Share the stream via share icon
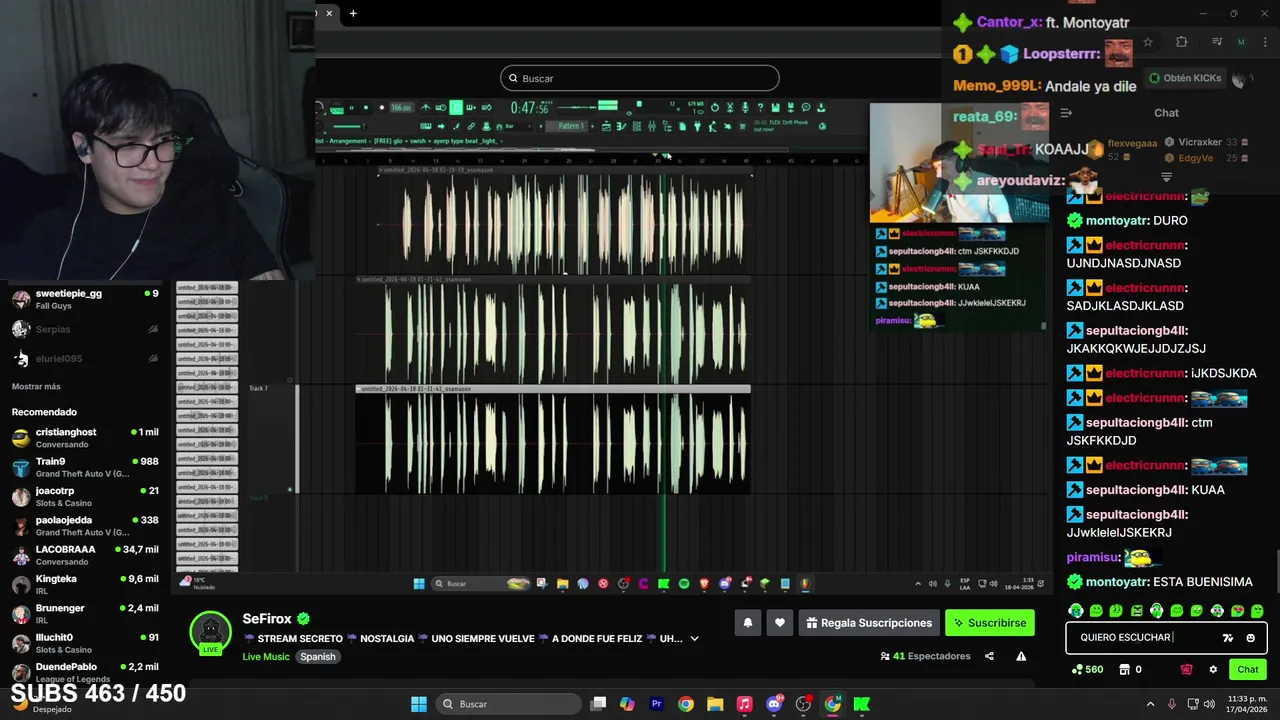This screenshot has height=720, width=1280. [989, 656]
